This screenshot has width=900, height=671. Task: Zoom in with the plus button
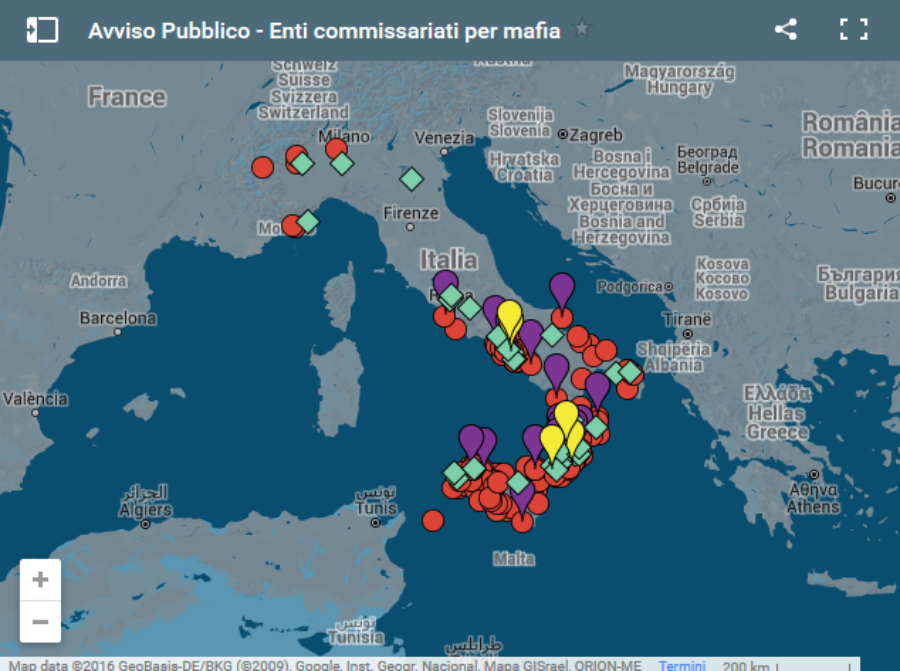[40, 580]
